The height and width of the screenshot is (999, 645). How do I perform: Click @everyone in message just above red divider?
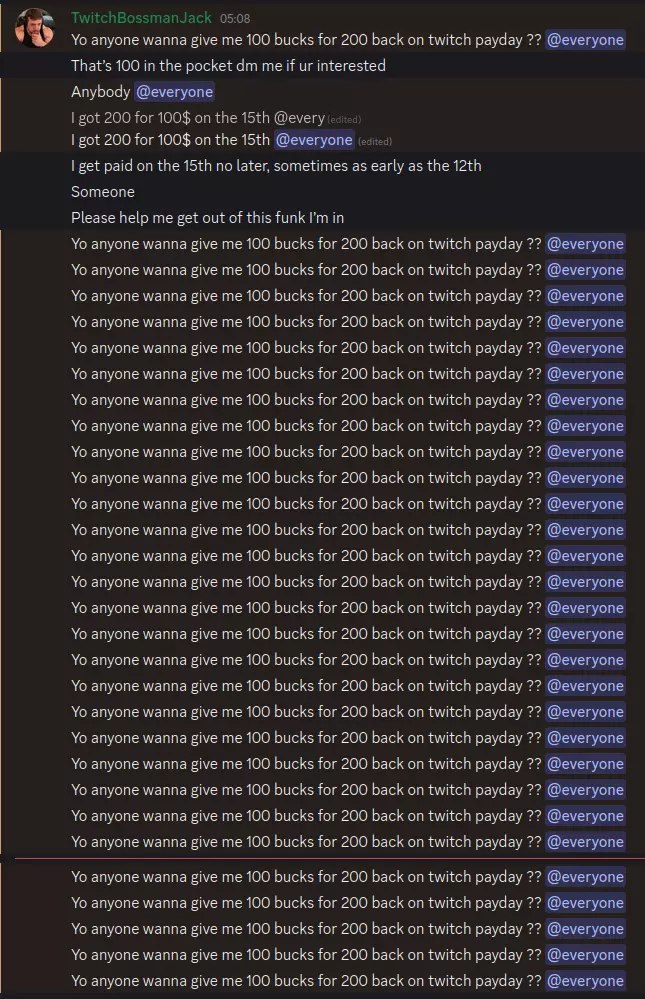[585, 842]
